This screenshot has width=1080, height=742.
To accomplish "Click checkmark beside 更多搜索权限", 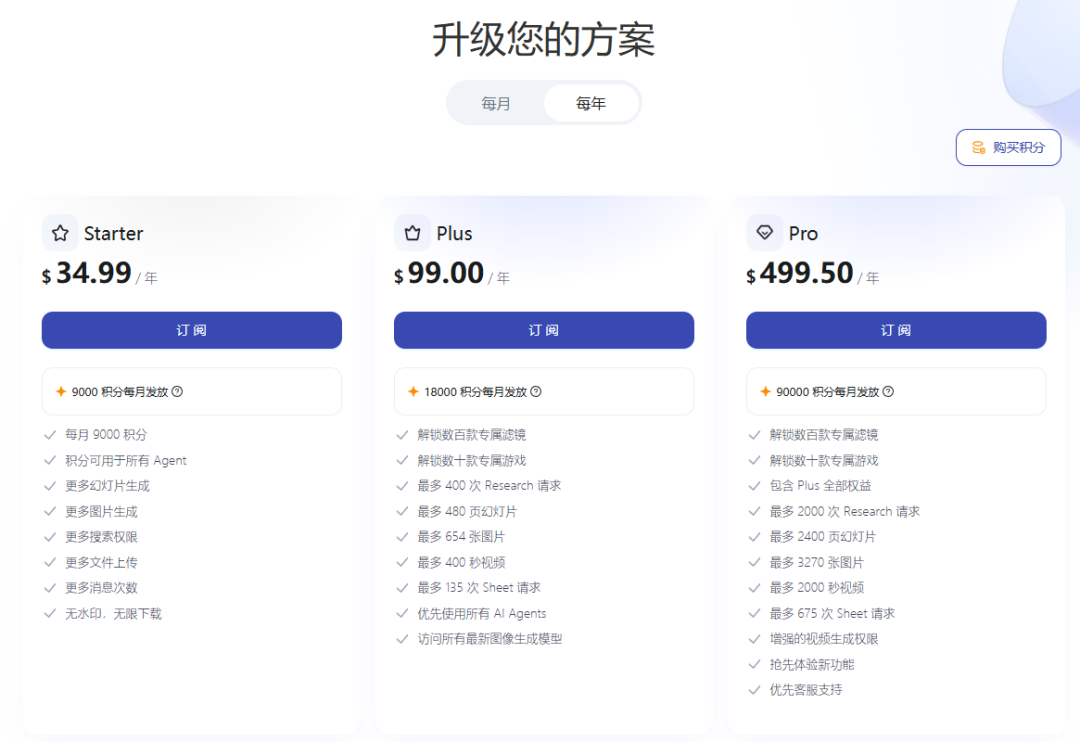I will point(50,537).
